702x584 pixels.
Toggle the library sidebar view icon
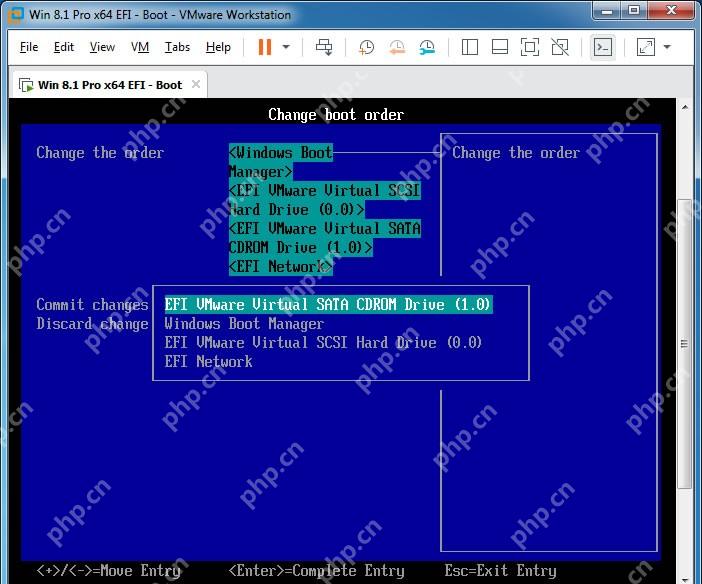coord(470,47)
